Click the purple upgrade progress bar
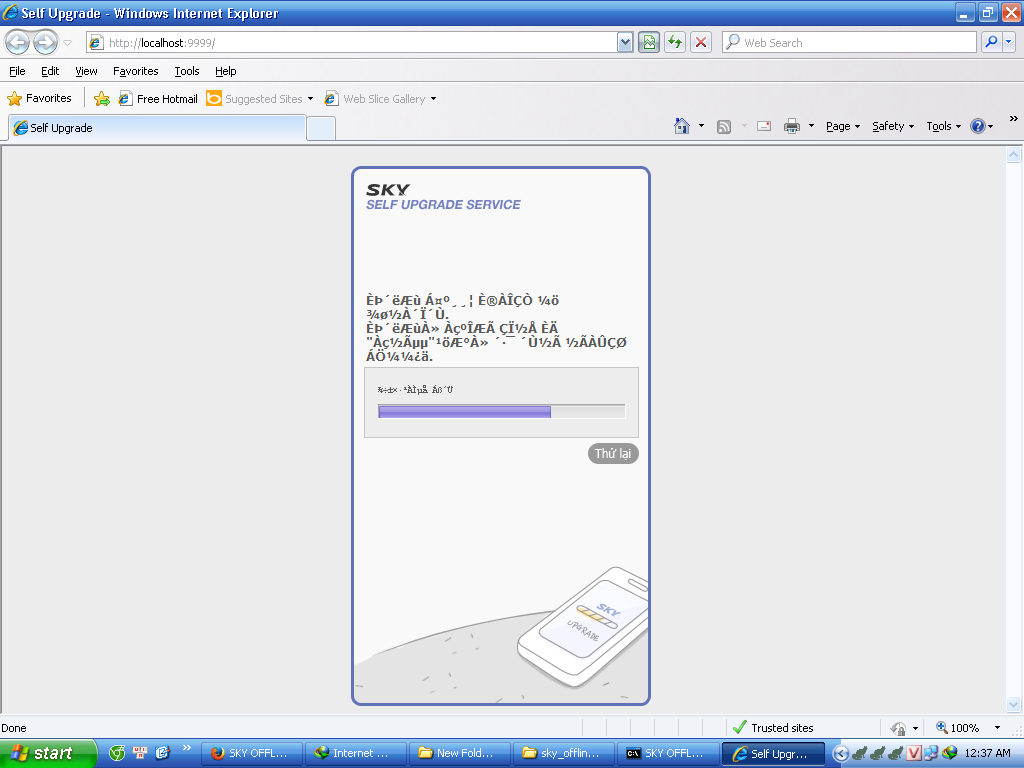Screen dimensions: 1024x768 coord(465,411)
